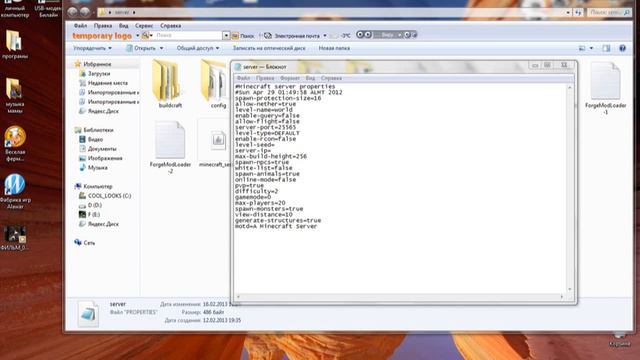Click the server file icon in details pane
Image resolution: width=640 pixels, height=360 pixels.
pos(88,313)
